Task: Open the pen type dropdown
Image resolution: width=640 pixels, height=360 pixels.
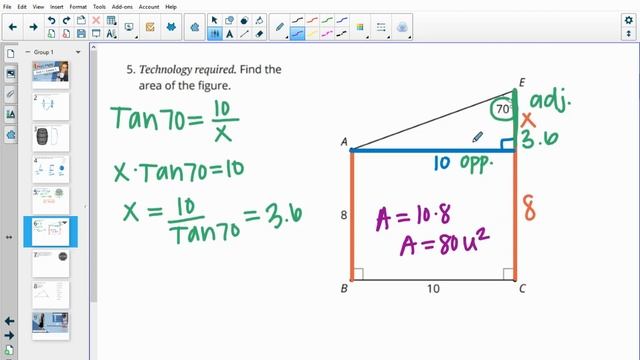Action: 280,27
